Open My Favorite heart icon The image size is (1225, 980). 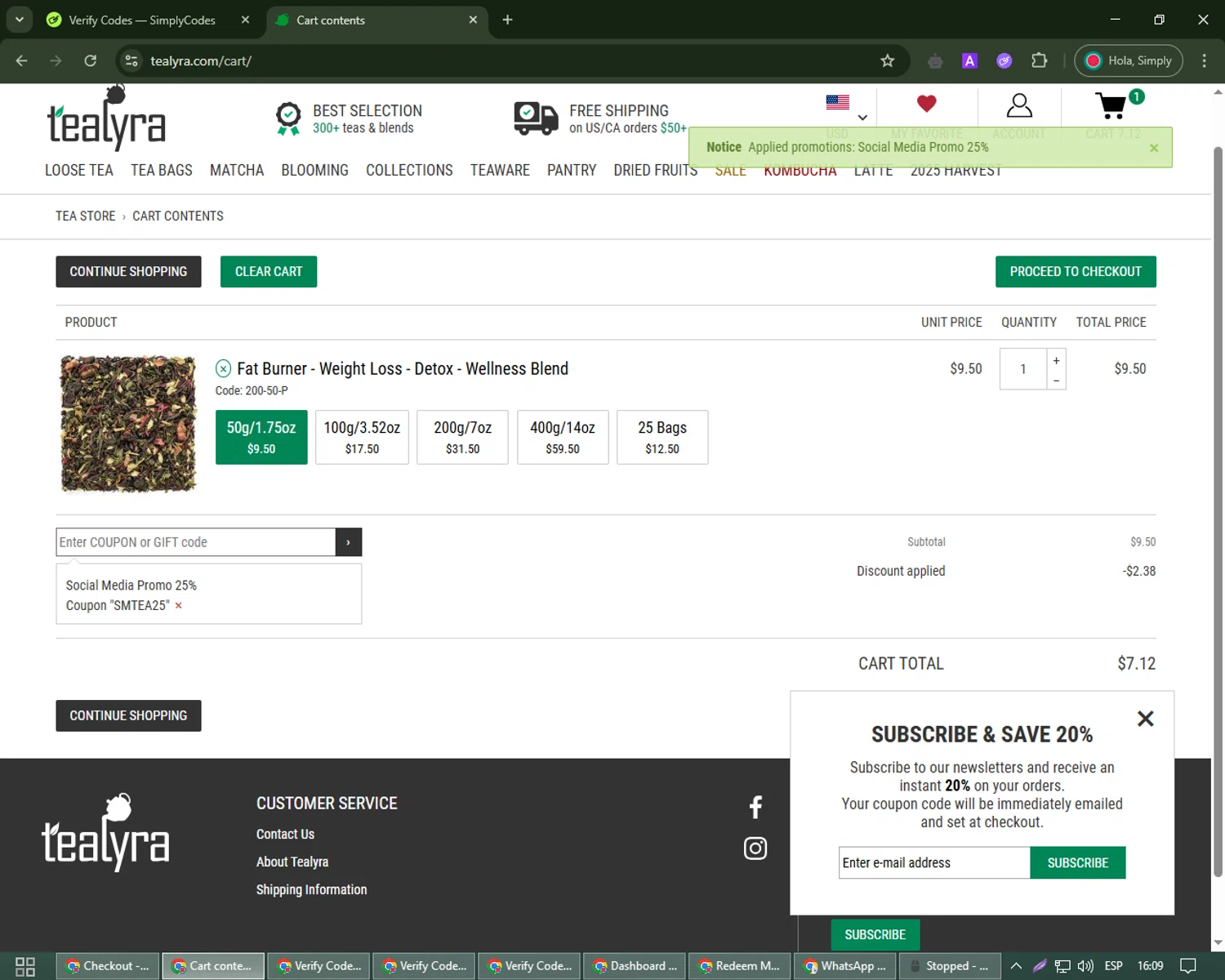[x=926, y=104]
